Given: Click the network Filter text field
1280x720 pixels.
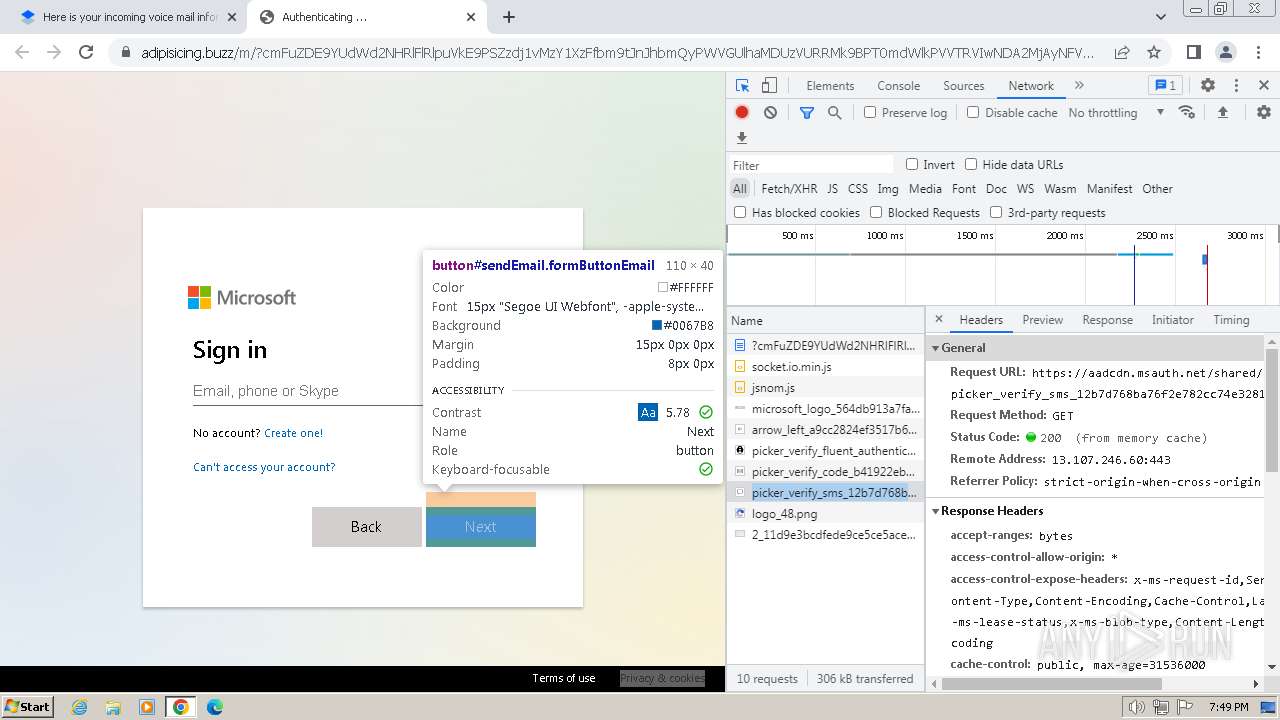Looking at the screenshot, I should pyautogui.click(x=812, y=165).
